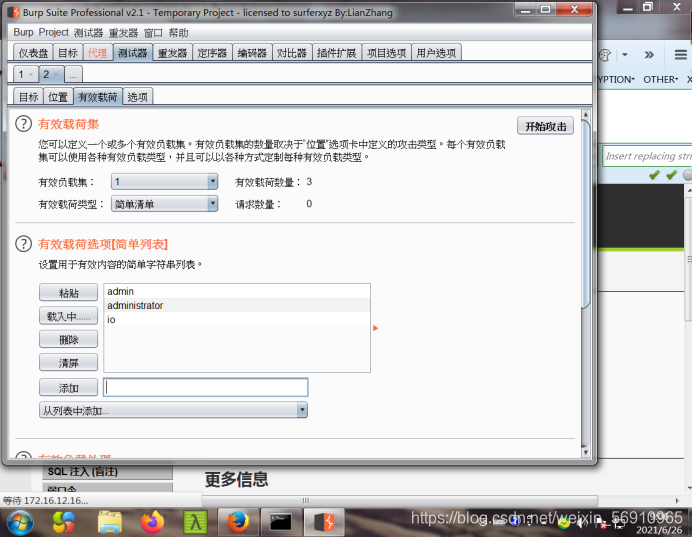The height and width of the screenshot is (537, 693).
Task: Click the 开始攻击 button
Action: (x=545, y=126)
